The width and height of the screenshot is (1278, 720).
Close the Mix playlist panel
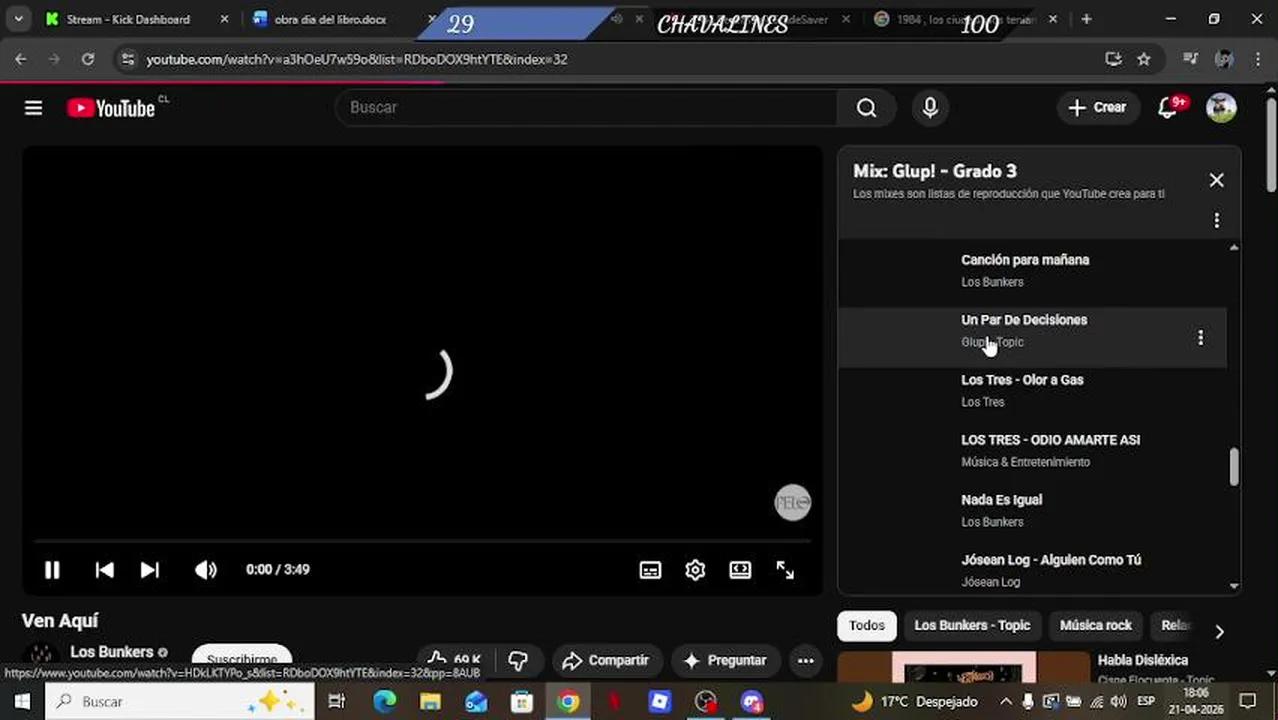1216,180
